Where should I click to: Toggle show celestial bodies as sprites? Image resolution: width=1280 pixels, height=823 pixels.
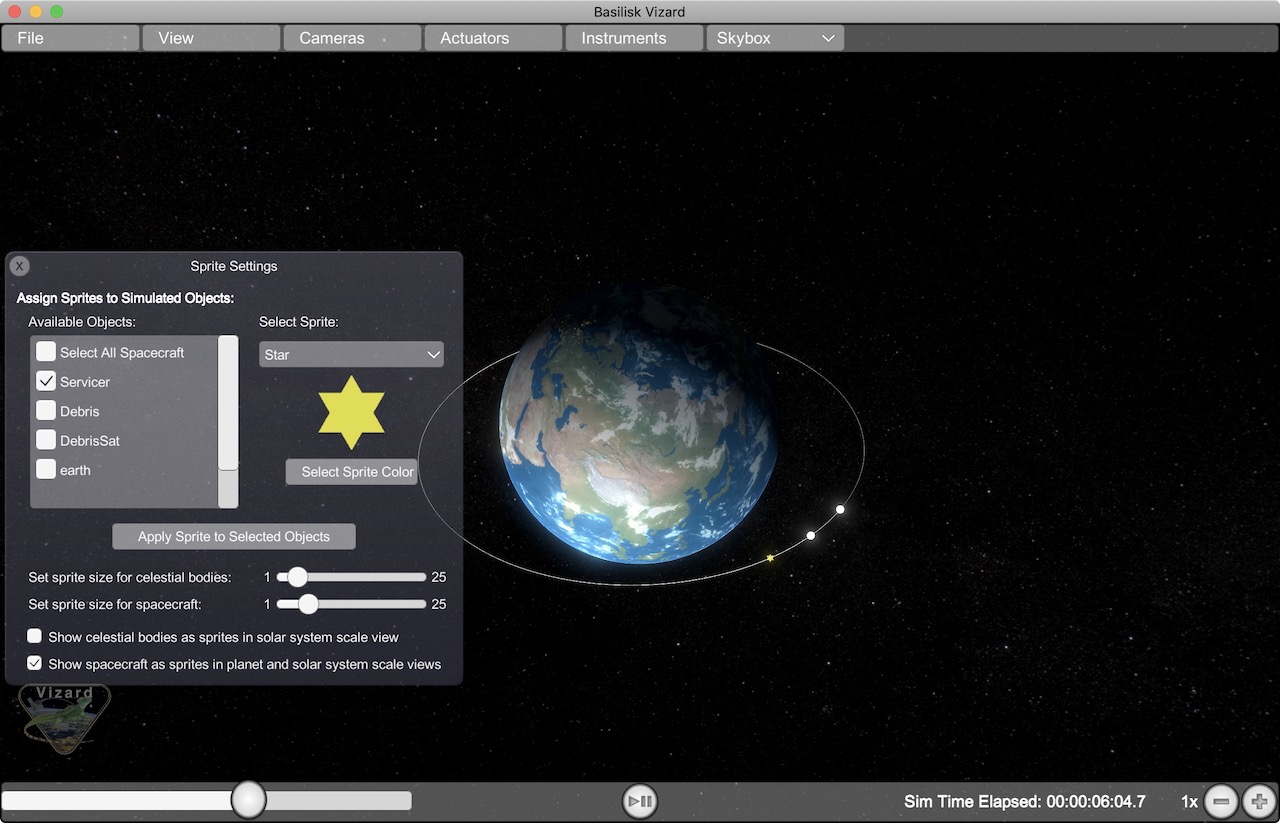coord(35,636)
